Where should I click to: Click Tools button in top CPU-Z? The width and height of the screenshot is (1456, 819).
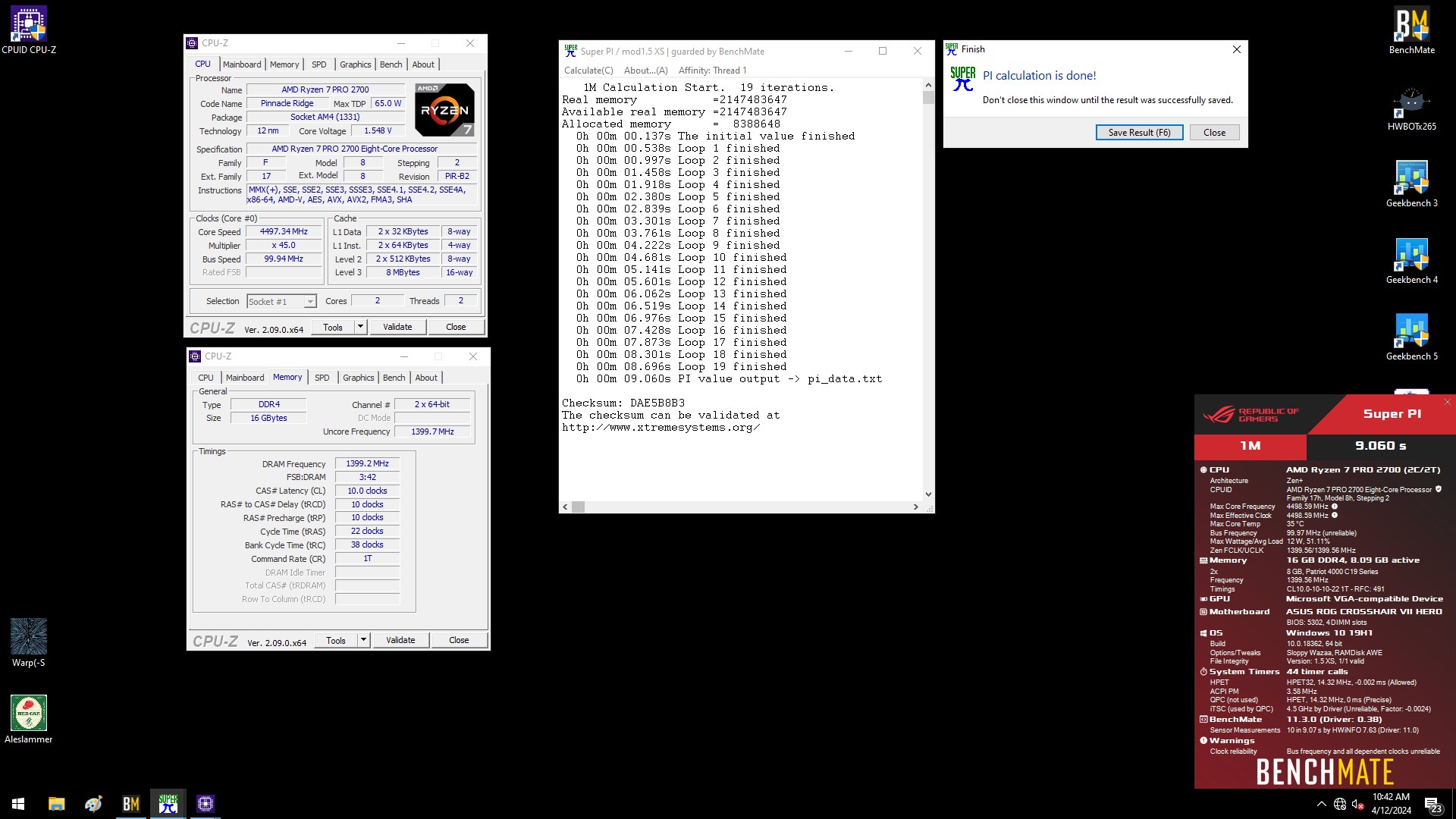click(333, 328)
